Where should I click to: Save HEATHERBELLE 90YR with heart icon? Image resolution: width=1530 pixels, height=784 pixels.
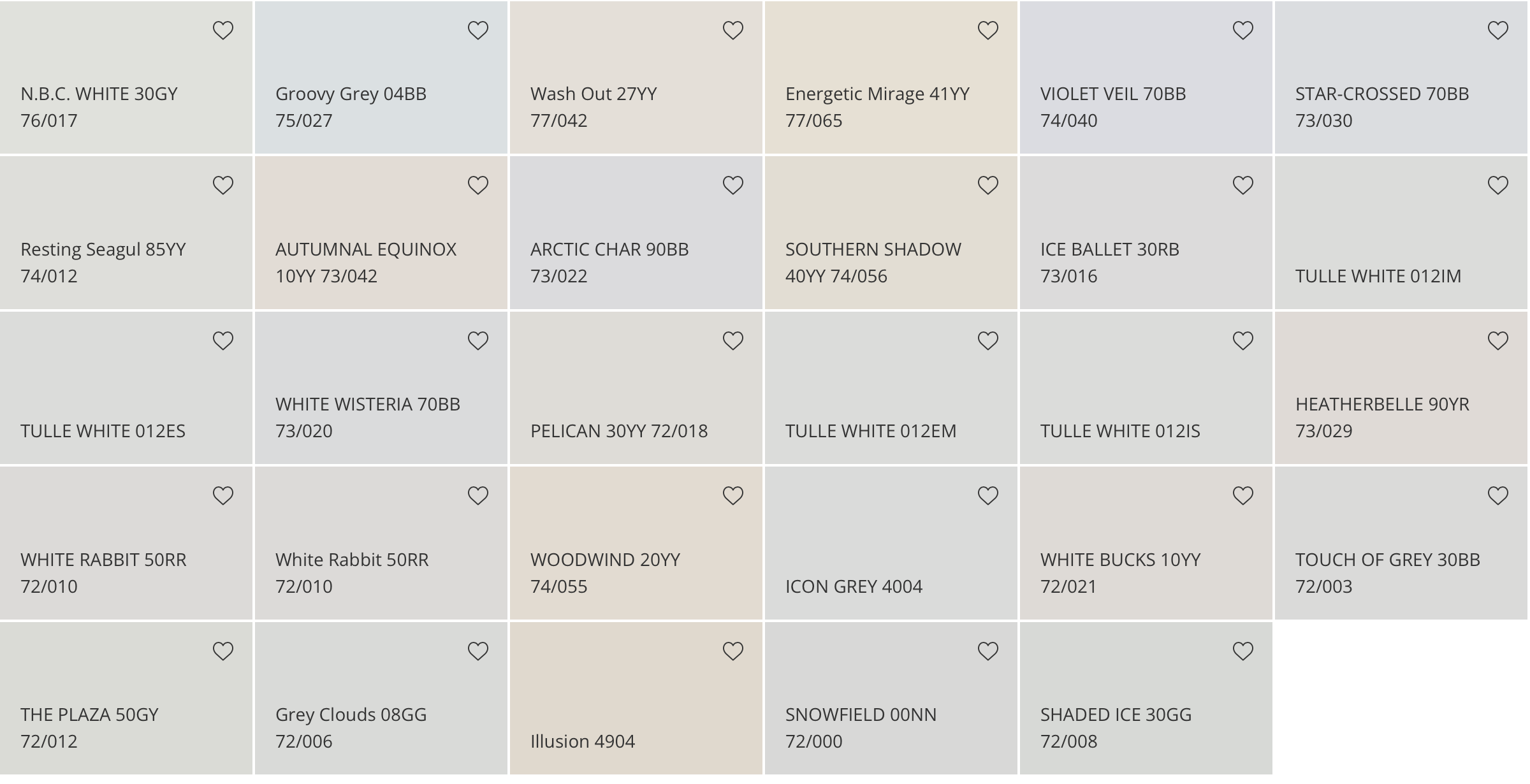(x=1497, y=340)
